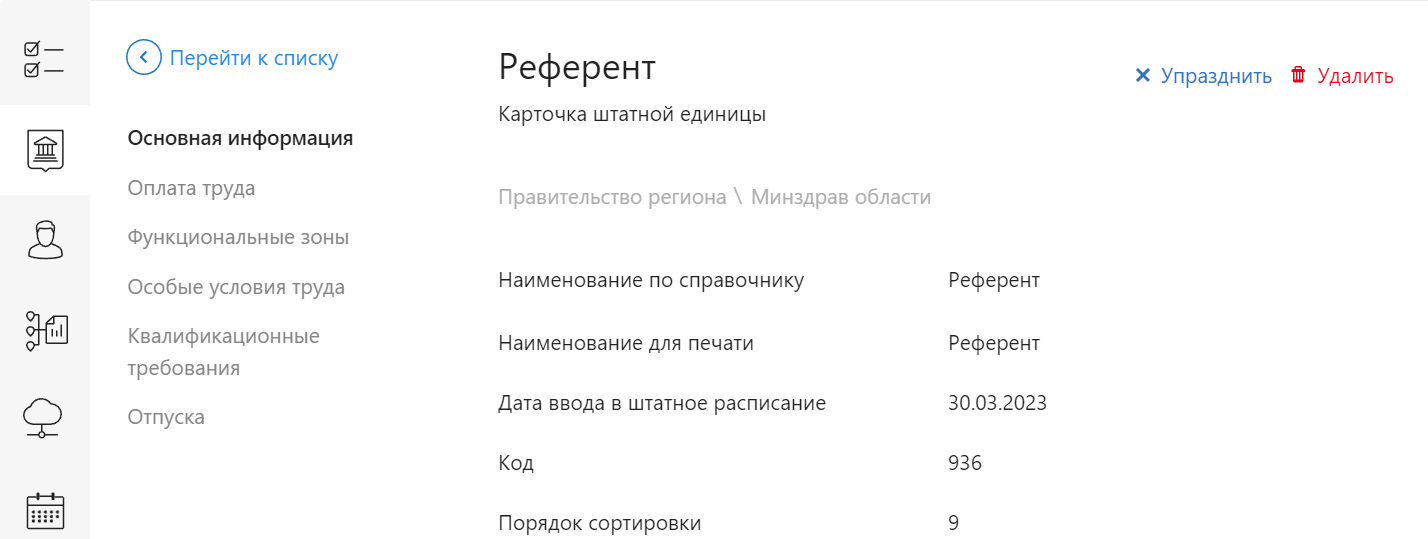Go back via Перейти к списку link
The image size is (1428, 539).
(x=254, y=58)
